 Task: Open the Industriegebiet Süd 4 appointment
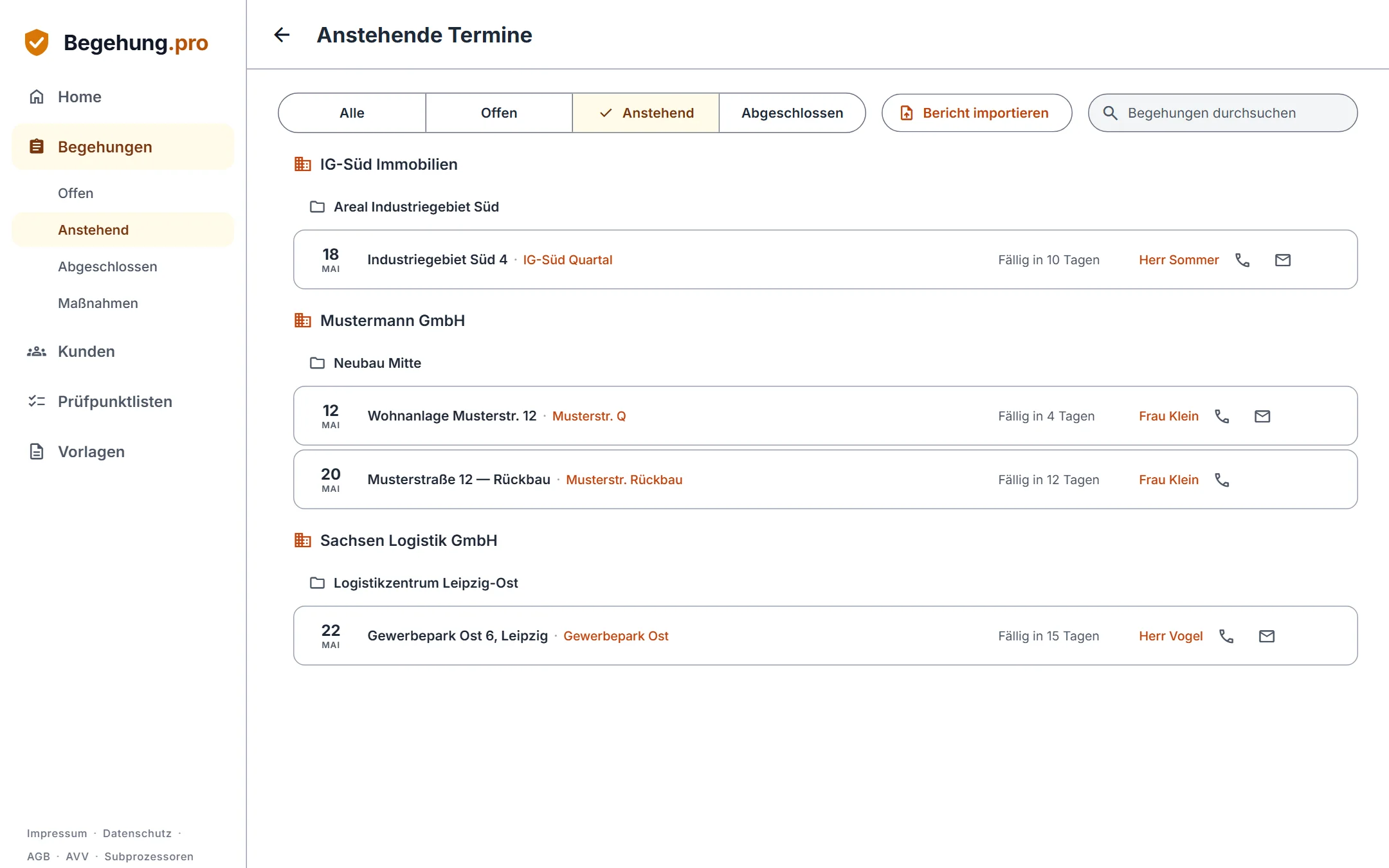pos(825,260)
